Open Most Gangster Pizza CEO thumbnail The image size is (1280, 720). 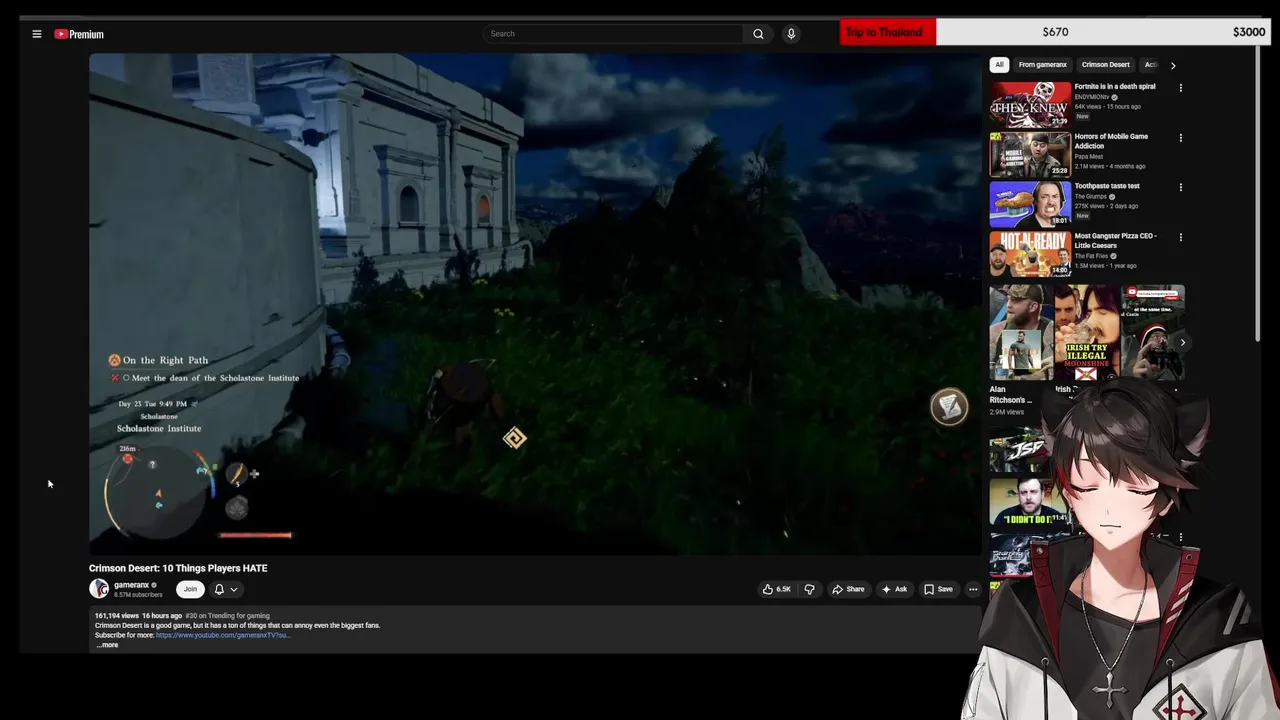click(x=1030, y=254)
